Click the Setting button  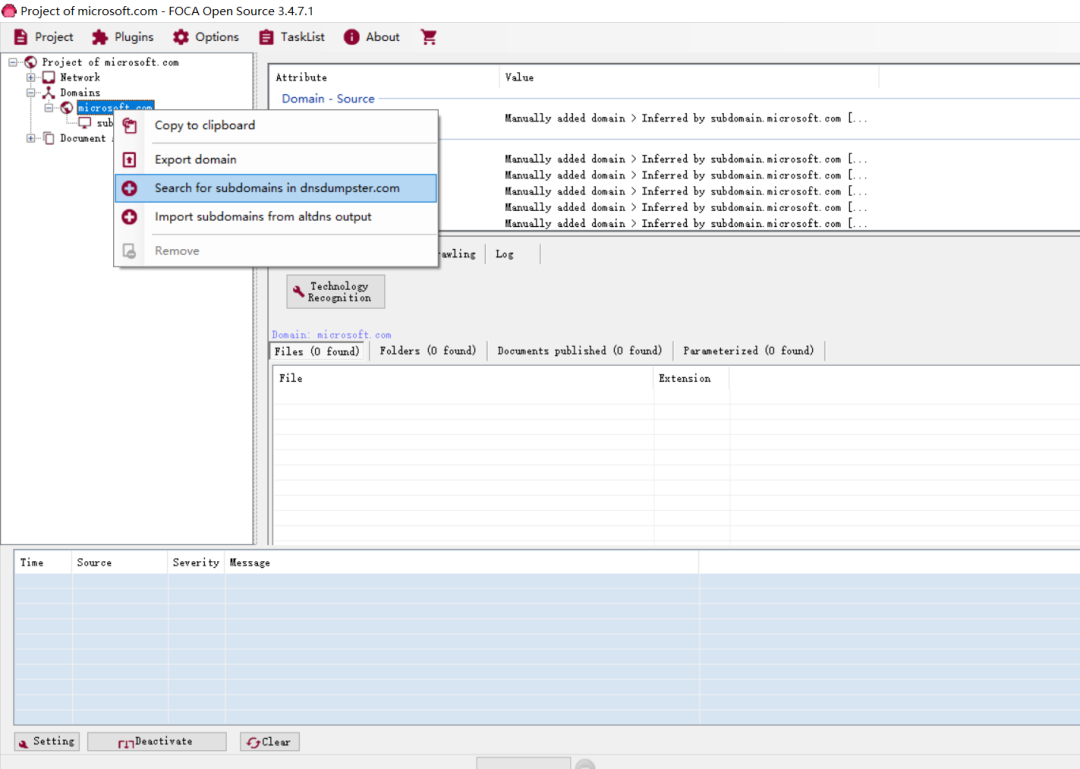click(47, 741)
